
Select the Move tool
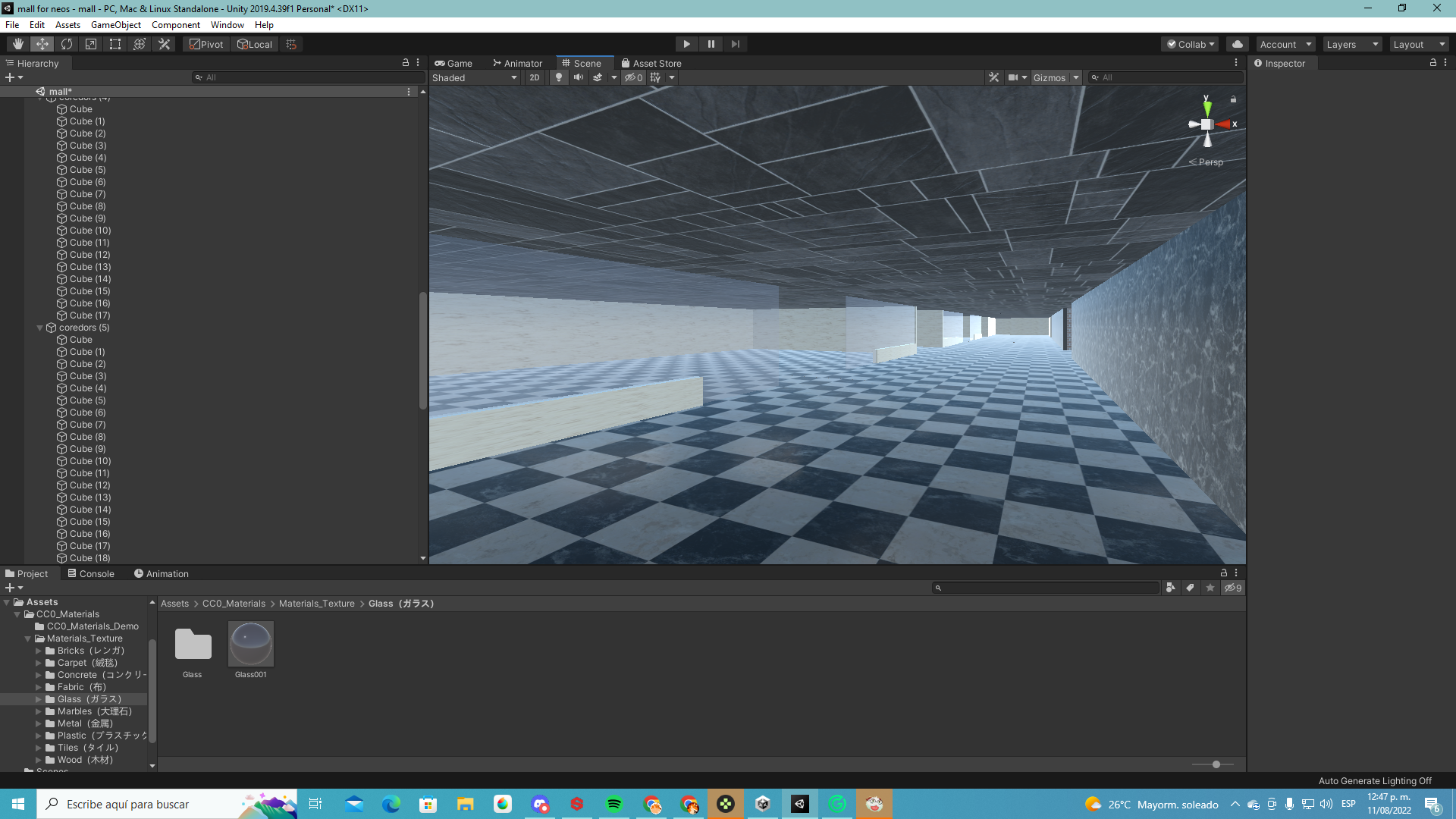tap(42, 44)
